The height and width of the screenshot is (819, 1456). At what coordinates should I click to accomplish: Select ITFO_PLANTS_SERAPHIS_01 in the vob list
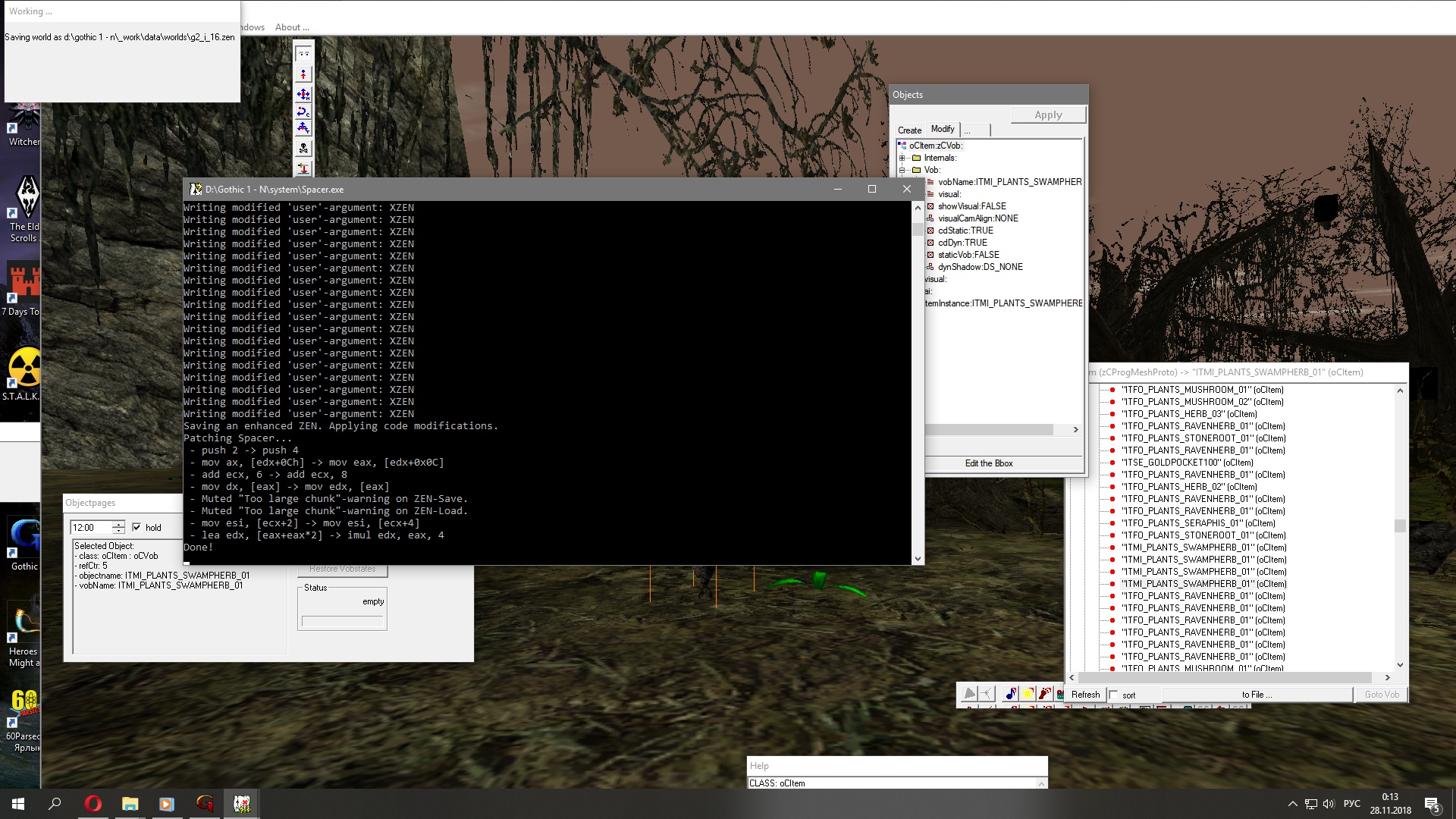1198,523
